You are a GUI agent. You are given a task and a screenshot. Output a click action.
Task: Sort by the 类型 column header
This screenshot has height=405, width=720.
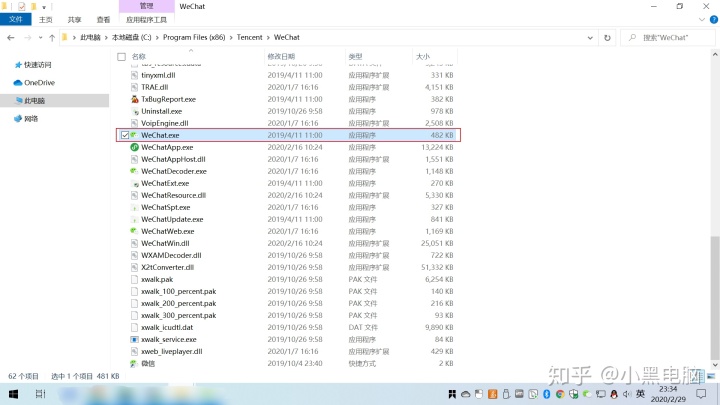point(355,56)
